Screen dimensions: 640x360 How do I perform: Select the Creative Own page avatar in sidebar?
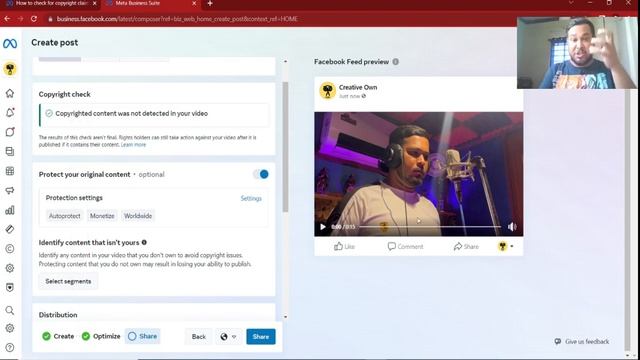point(10,69)
